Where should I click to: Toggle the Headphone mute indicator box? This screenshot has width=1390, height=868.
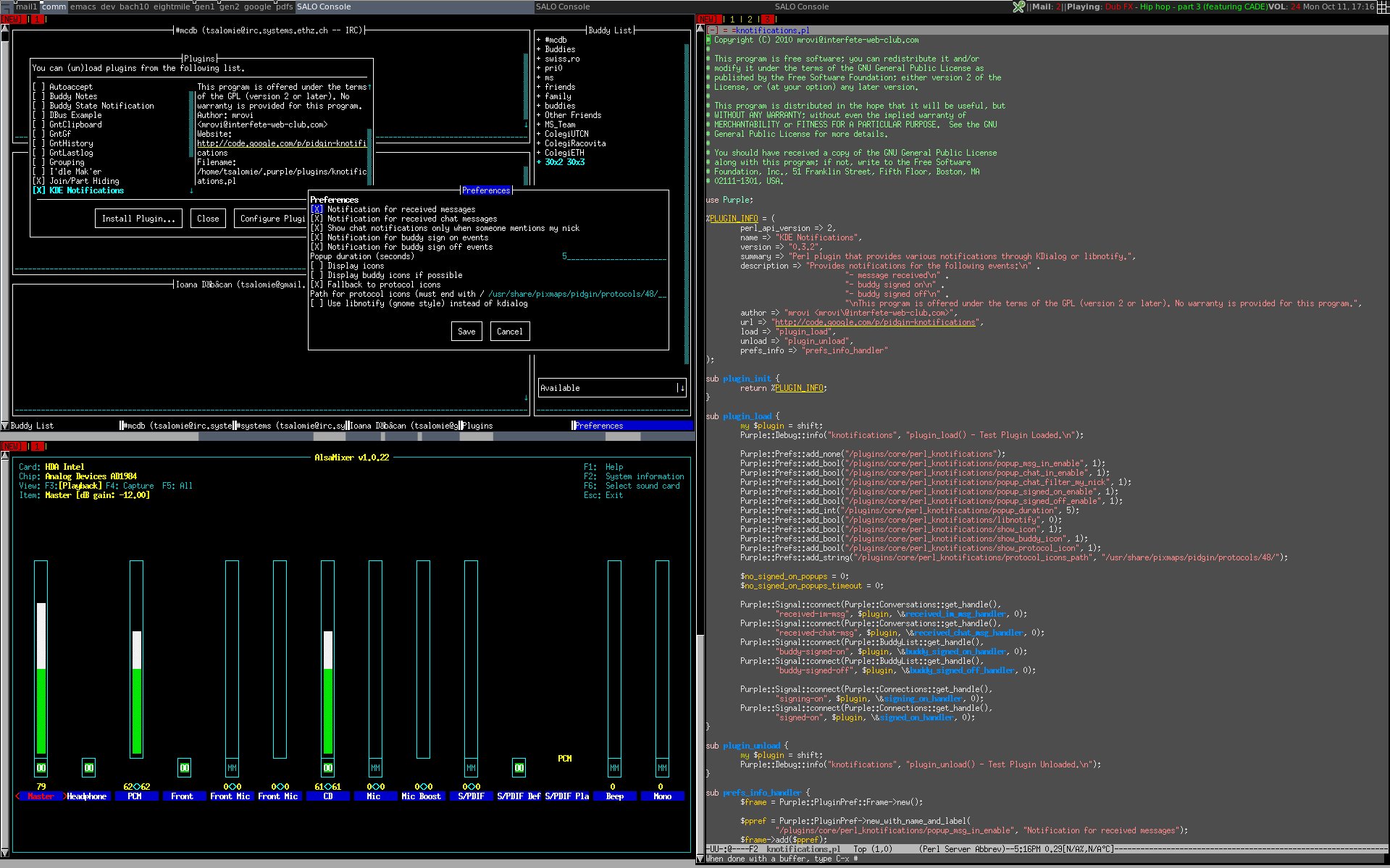click(88, 767)
